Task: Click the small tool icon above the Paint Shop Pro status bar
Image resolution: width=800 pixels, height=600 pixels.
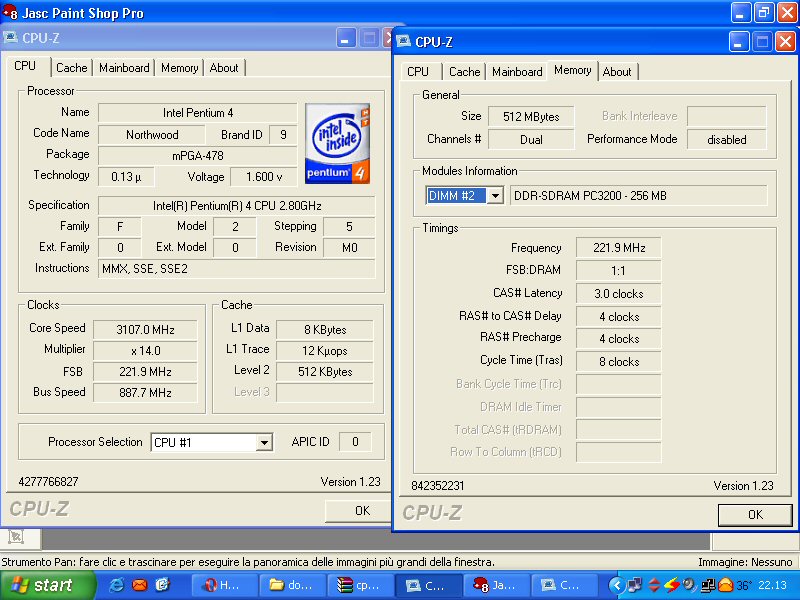Action: pyautogui.click(x=16, y=536)
